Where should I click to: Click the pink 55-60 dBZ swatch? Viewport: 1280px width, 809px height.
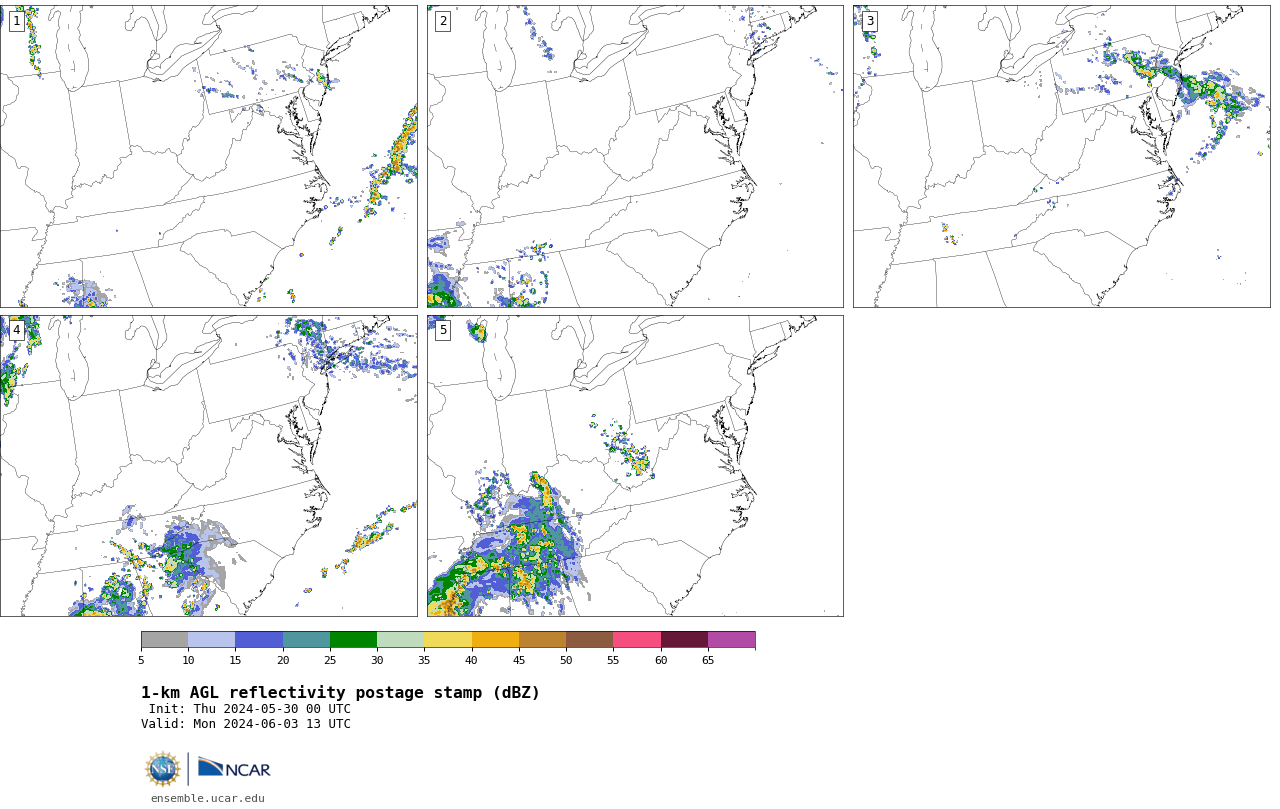[x=637, y=640]
